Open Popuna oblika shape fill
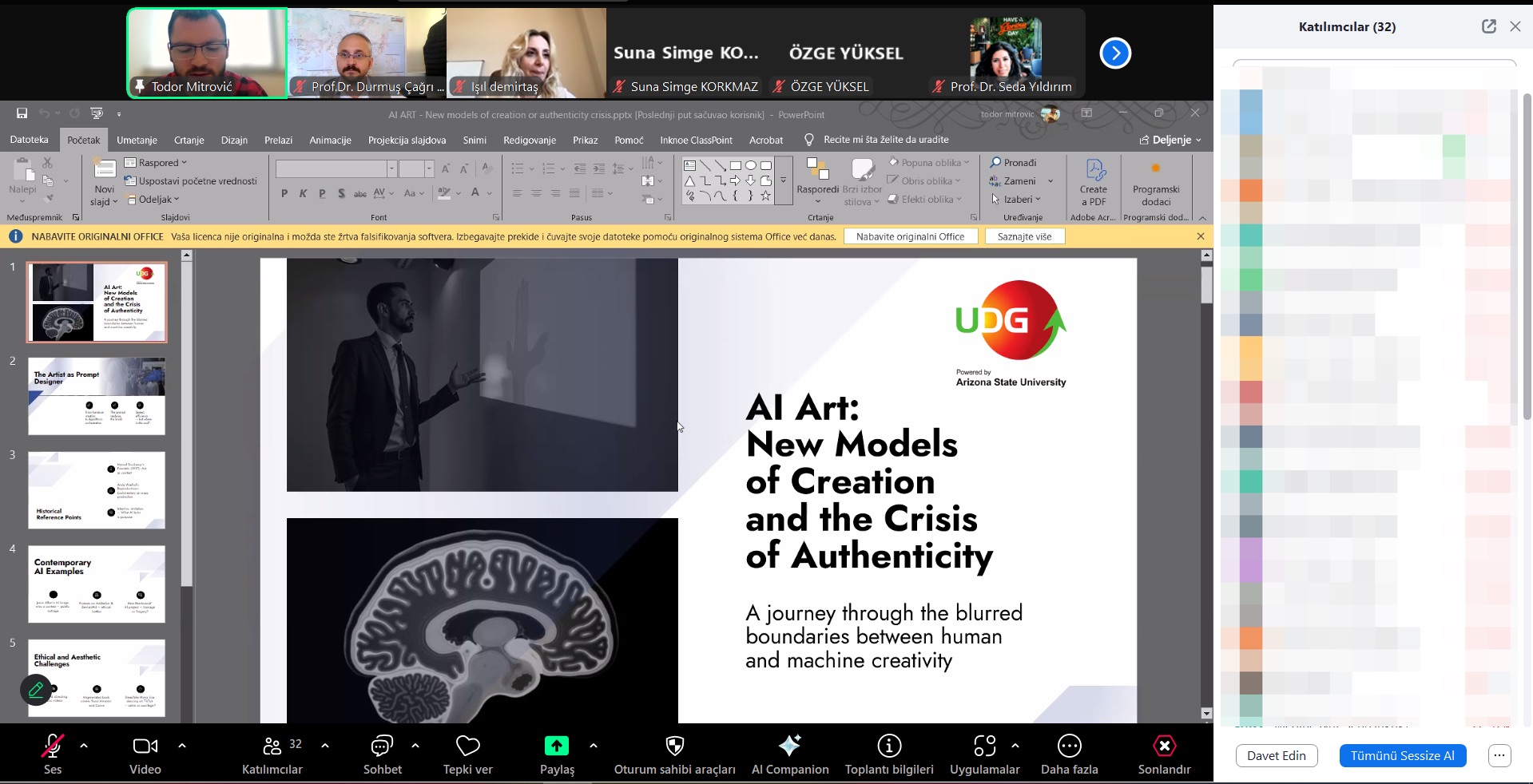The image size is (1533, 784). (x=929, y=163)
